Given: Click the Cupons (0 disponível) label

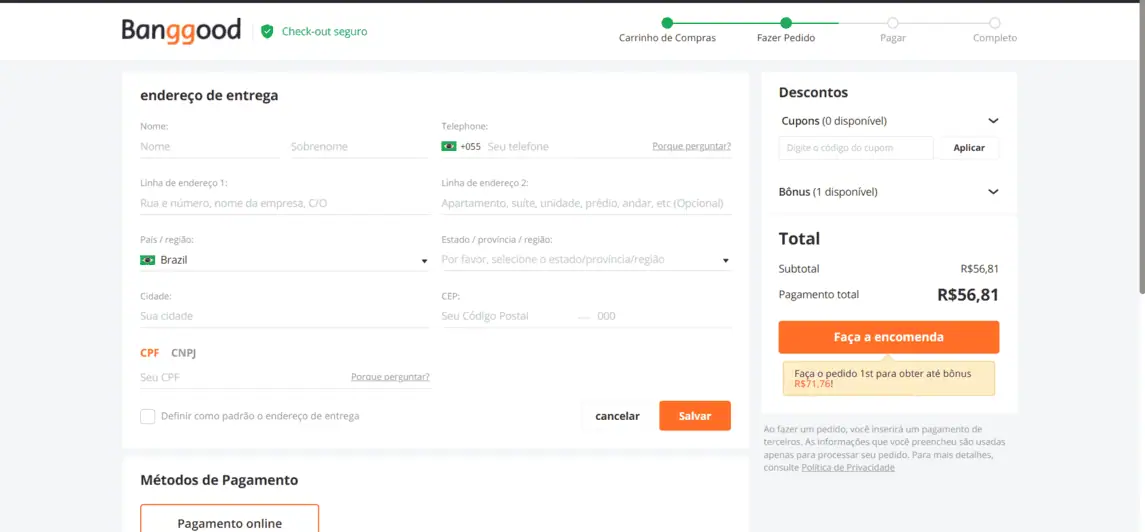Looking at the screenshot, I should (834, 120).
